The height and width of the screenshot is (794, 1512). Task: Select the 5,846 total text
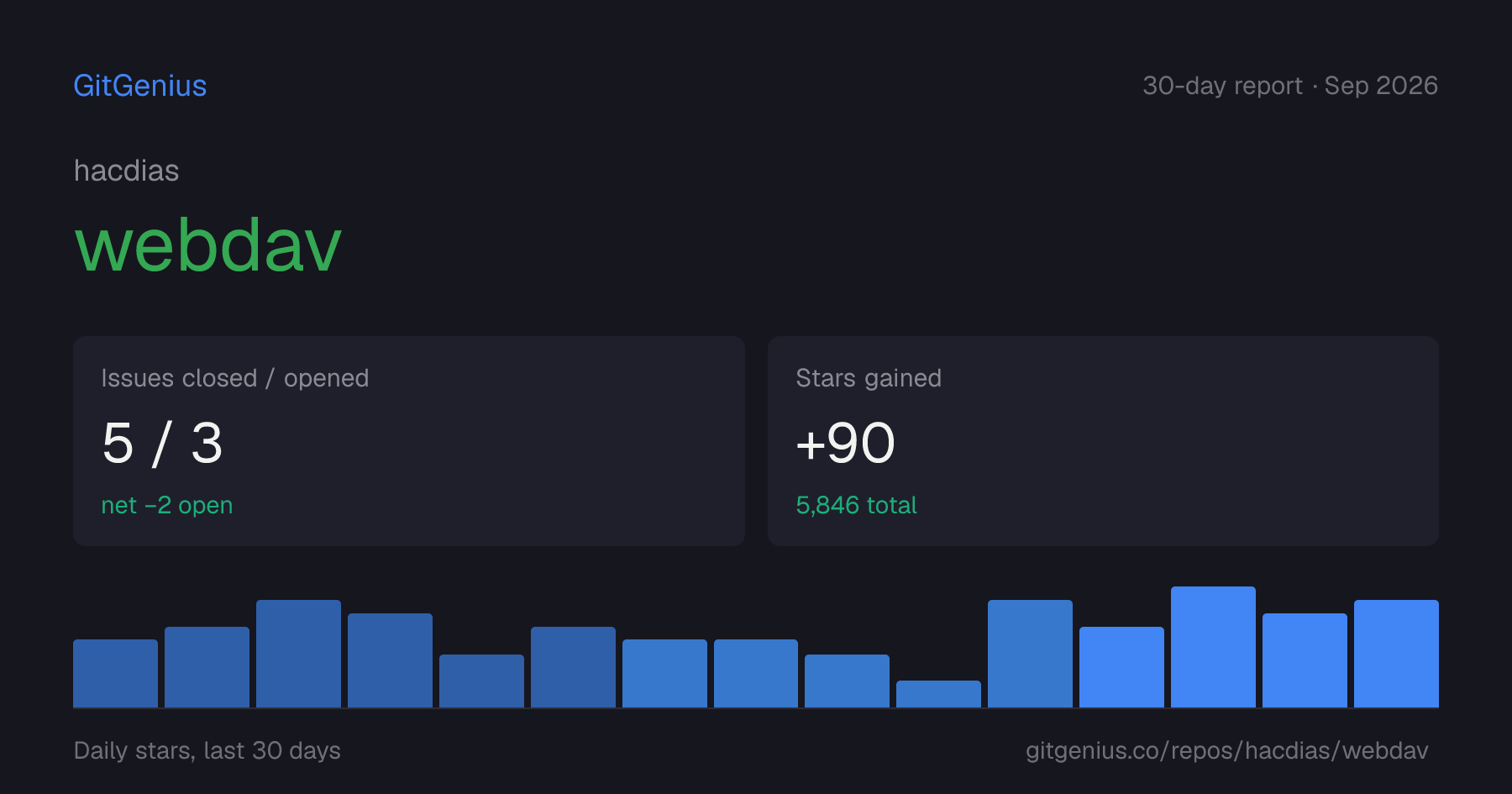point(856,505)
